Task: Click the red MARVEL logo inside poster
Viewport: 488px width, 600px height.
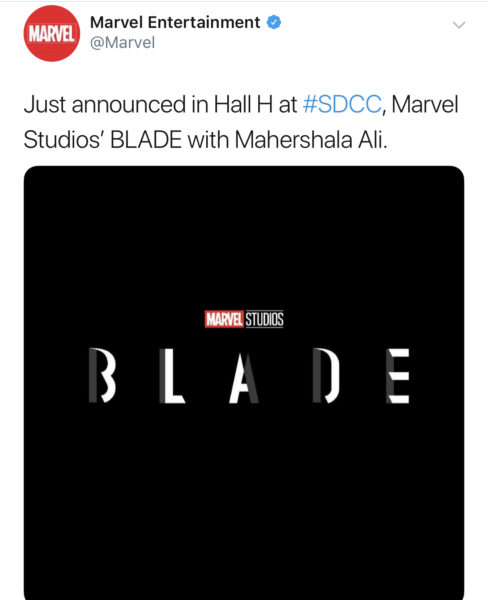Action: pos(224,319)
